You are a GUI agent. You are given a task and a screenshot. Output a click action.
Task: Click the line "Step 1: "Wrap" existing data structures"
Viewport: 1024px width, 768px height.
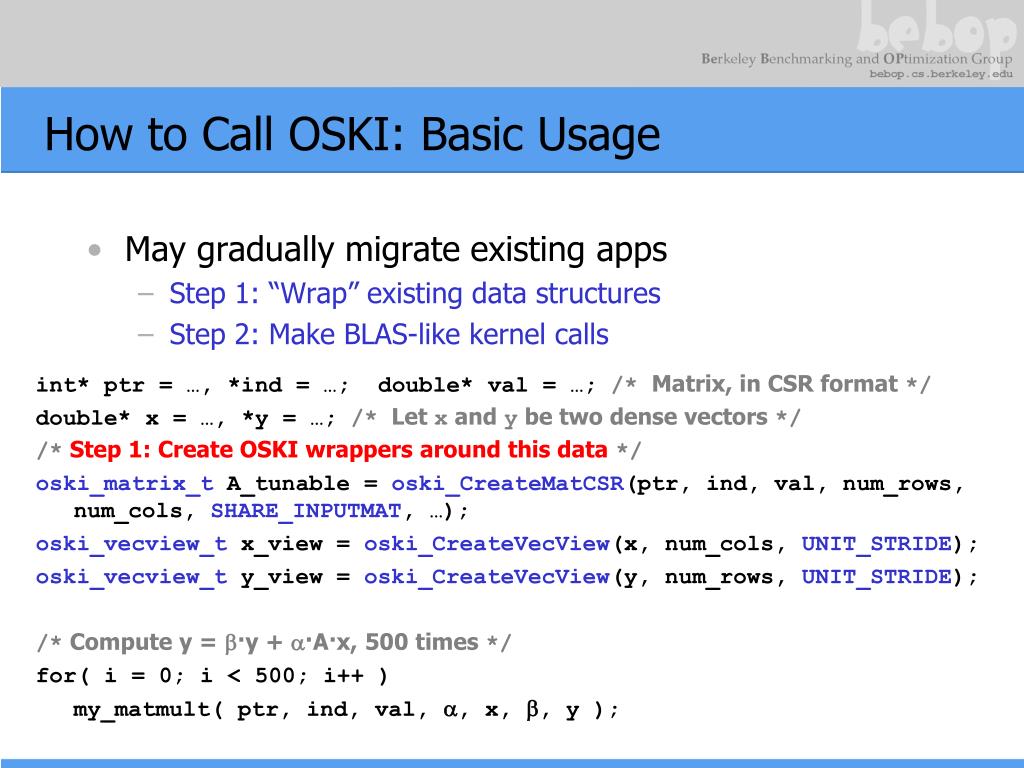point(415,293)
